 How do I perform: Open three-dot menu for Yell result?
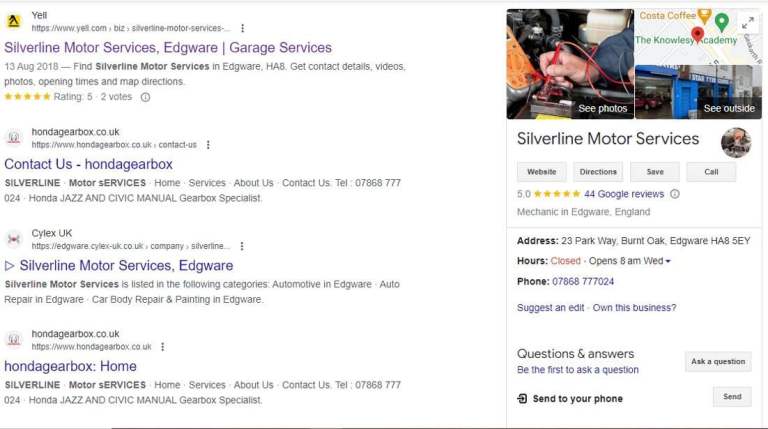pos(242,28)
